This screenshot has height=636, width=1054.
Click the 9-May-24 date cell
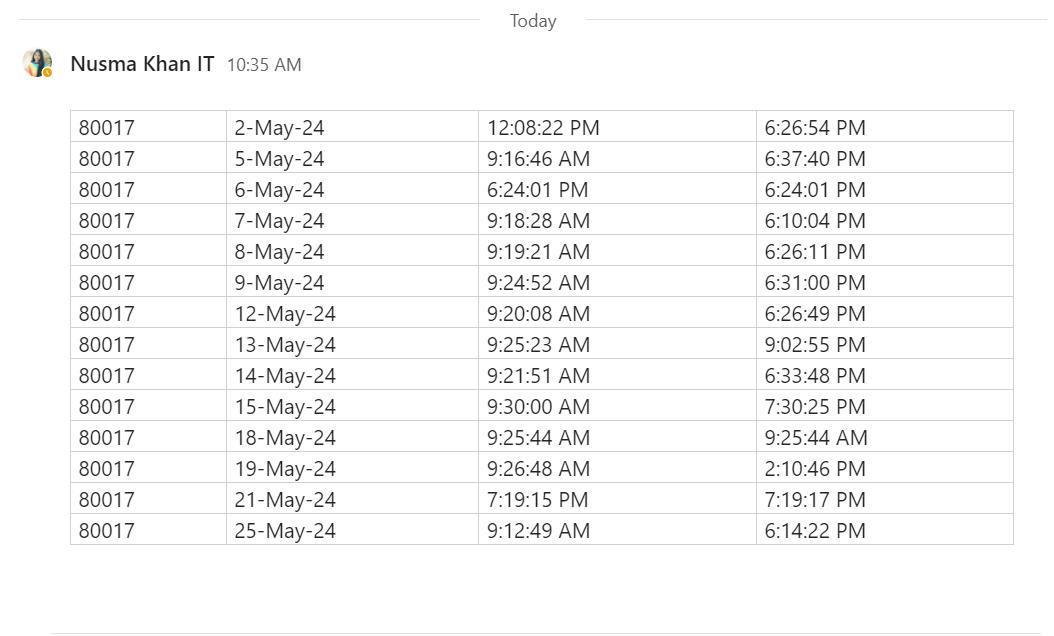point(352,281)
